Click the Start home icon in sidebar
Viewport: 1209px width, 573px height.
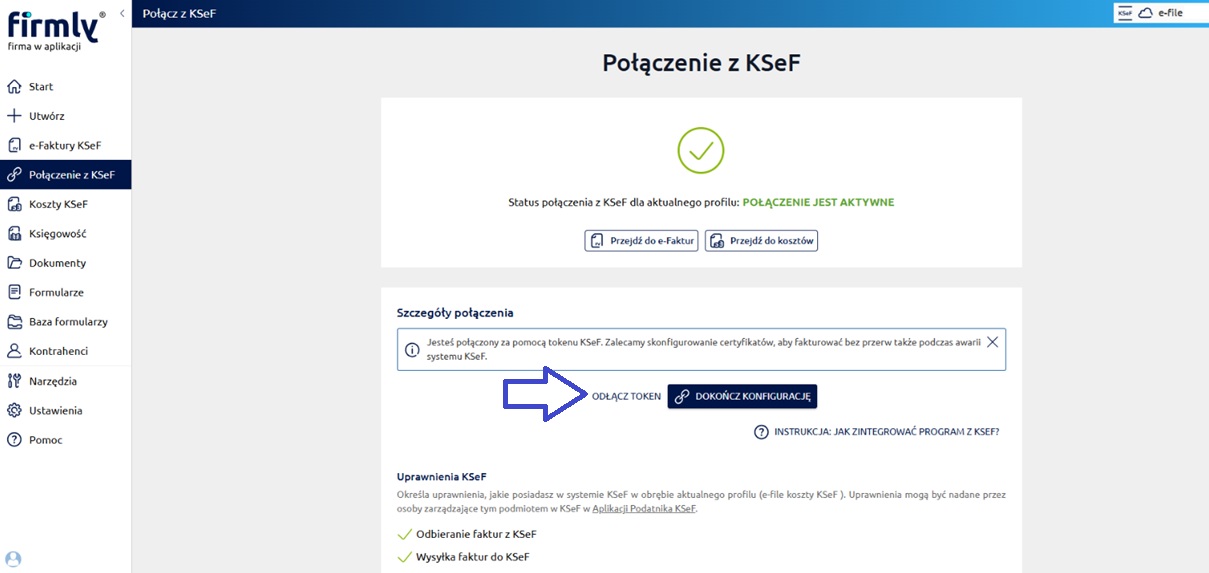click(14, 87)
